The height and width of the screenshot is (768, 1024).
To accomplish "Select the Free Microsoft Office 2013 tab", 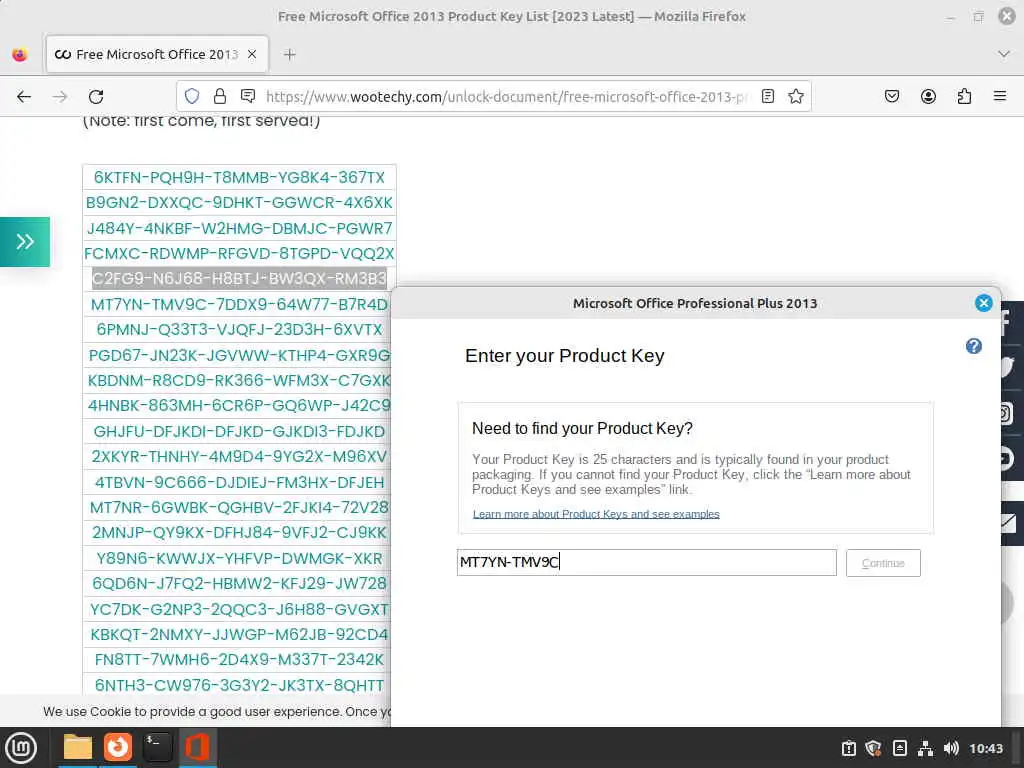I will point(157,54).
